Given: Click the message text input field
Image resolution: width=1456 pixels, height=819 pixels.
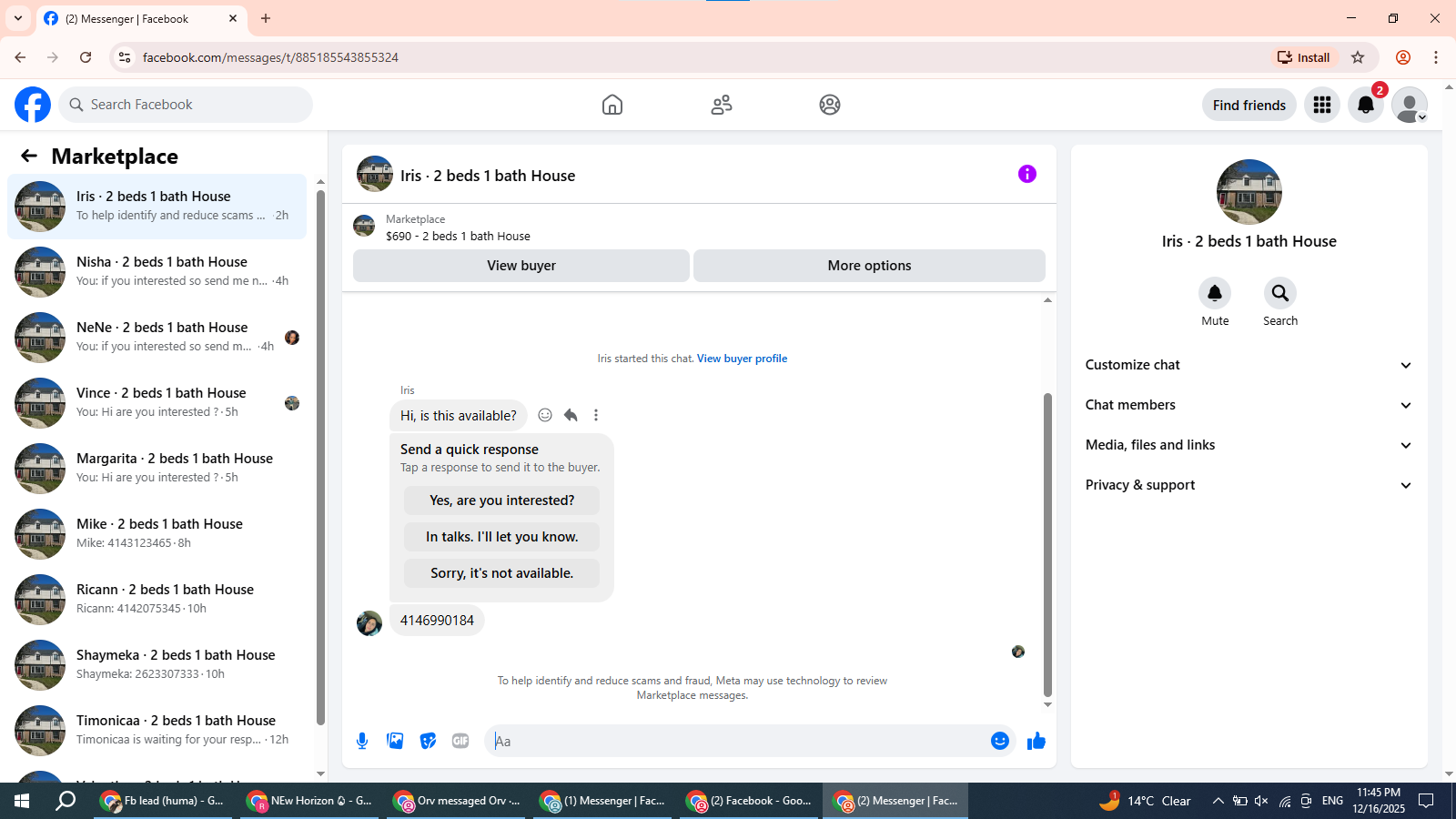Looking at the screenshot, I should coord(737,741).
